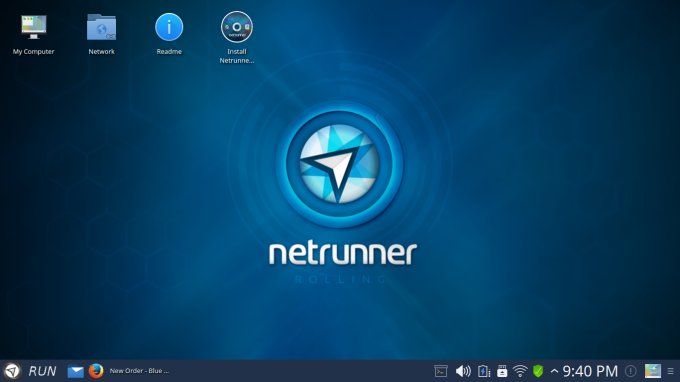This screenshot has height=382, width=680.
Task: Click the show desktop thumbnail icon
Action: 653,371
